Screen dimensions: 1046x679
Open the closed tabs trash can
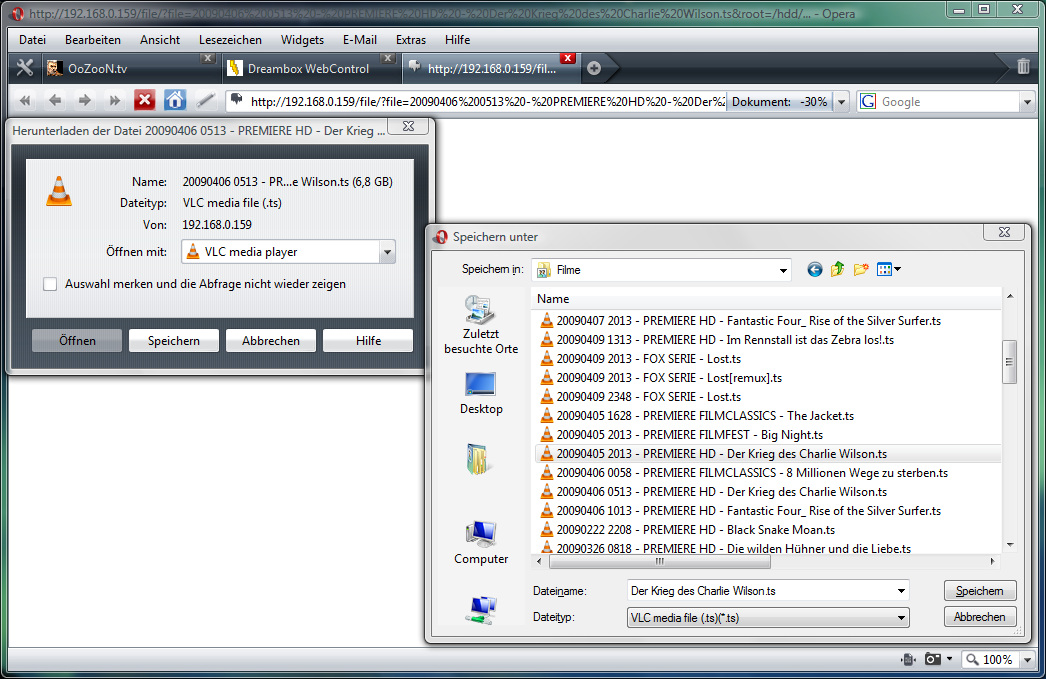coord(1023,67)
